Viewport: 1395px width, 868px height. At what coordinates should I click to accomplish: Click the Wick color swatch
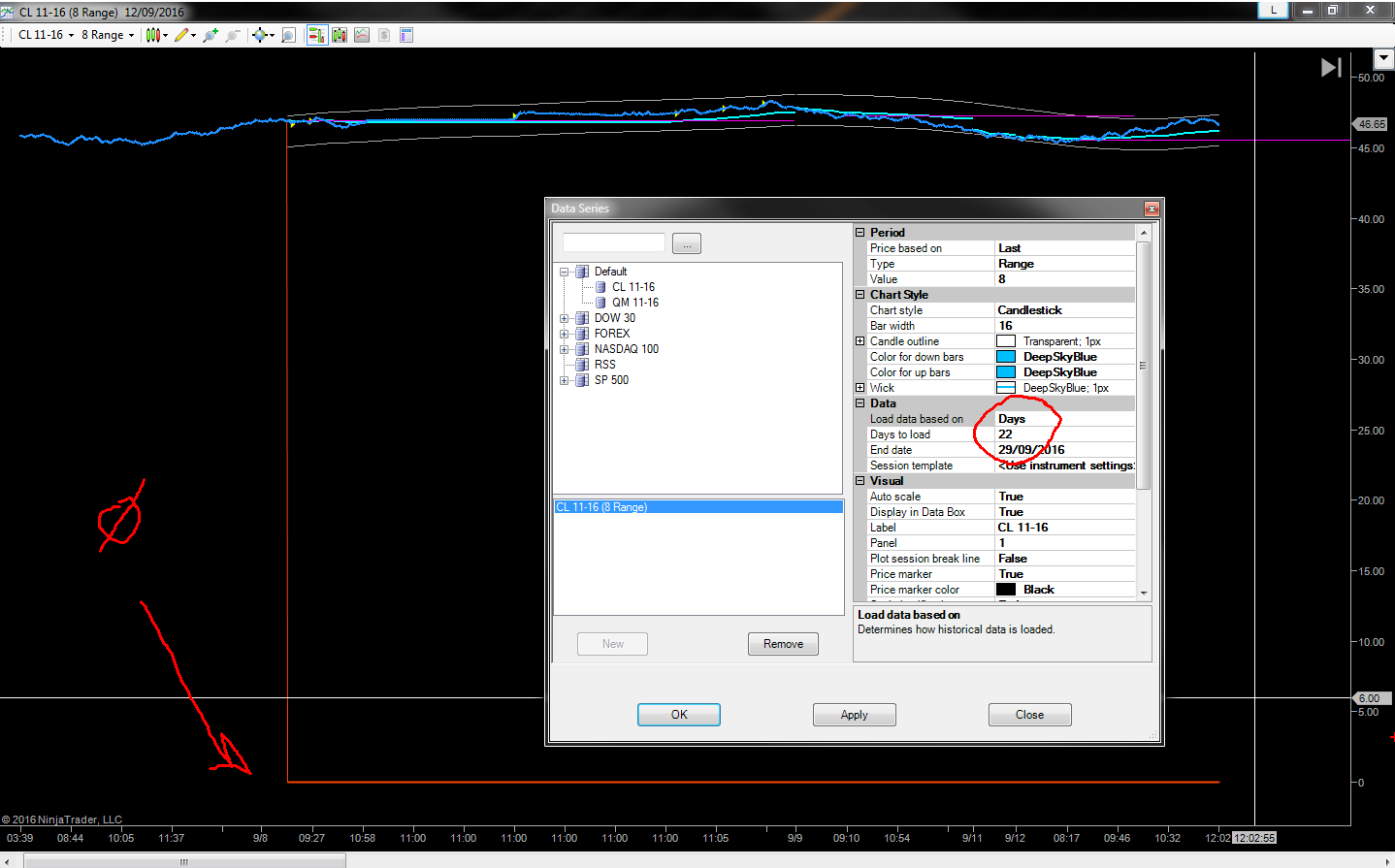click(1006, 388)
